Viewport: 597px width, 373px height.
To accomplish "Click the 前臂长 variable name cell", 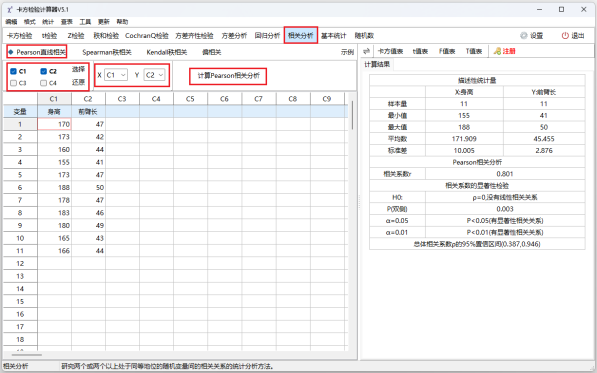I will (88, 112).
